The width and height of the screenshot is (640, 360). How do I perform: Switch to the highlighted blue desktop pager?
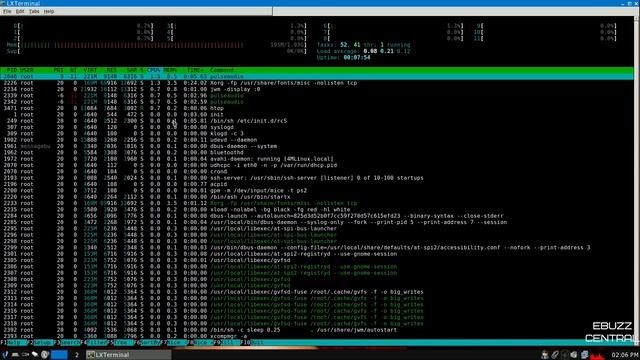[59, 355]
